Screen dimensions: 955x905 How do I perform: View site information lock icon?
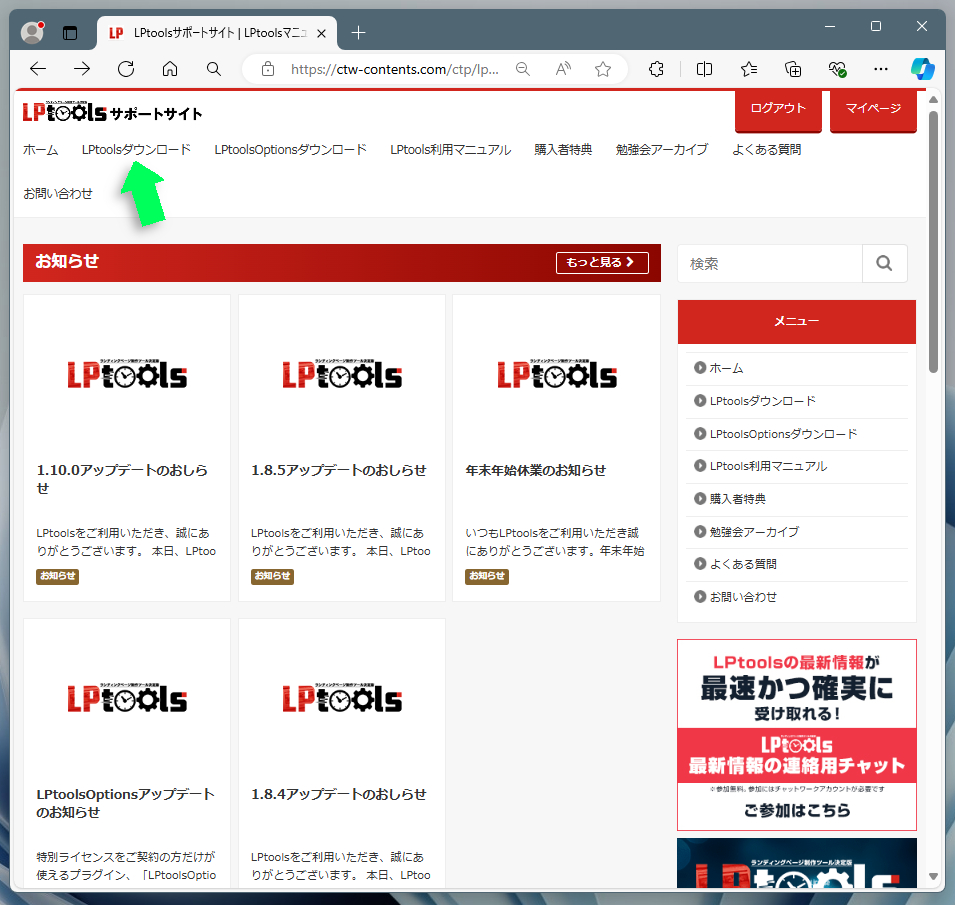pyautogui.click(x=268, y=69)
